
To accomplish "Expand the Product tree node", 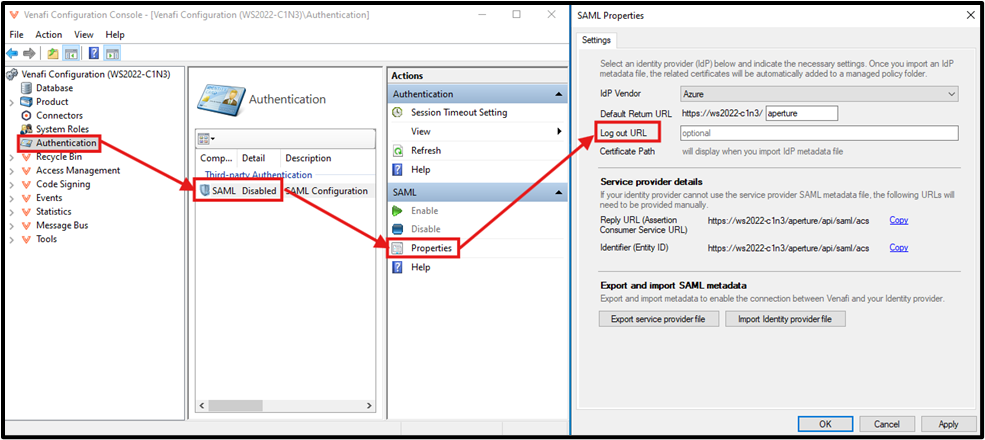I will point(12,102).
